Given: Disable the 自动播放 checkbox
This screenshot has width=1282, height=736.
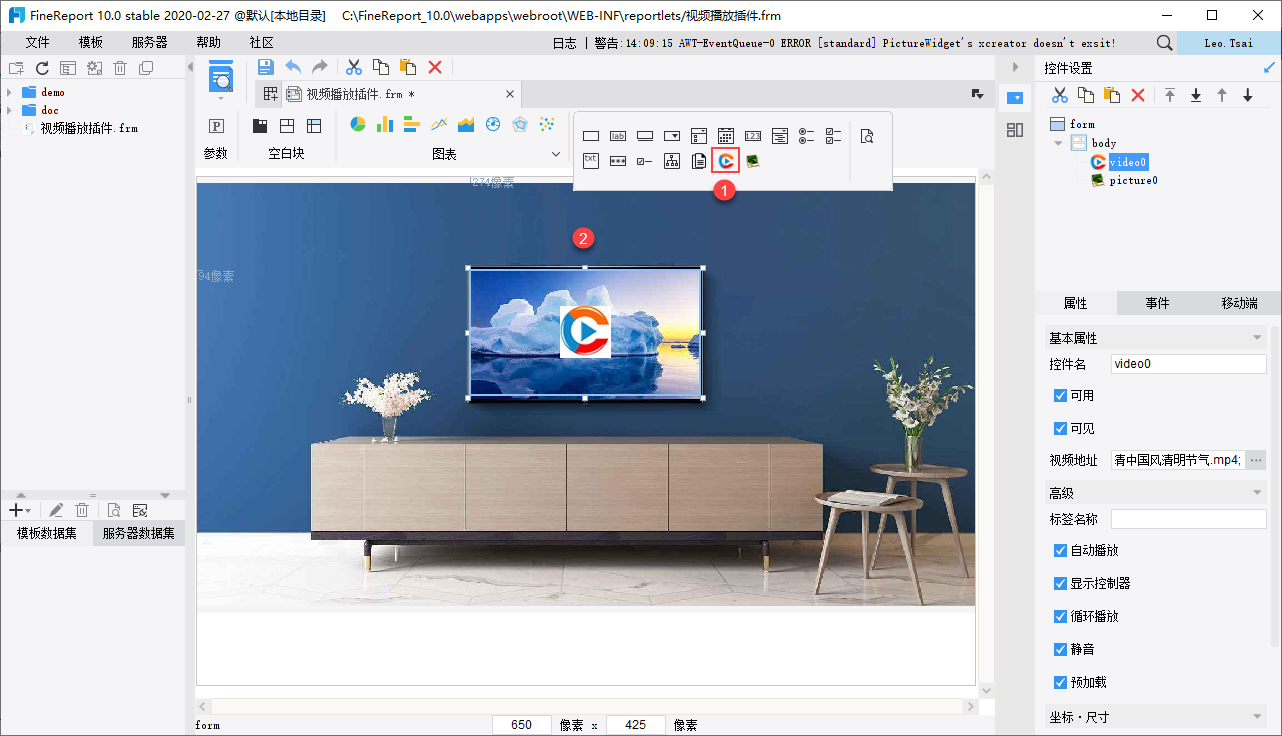Looking at the screenshot, I should click(1061, 551).
